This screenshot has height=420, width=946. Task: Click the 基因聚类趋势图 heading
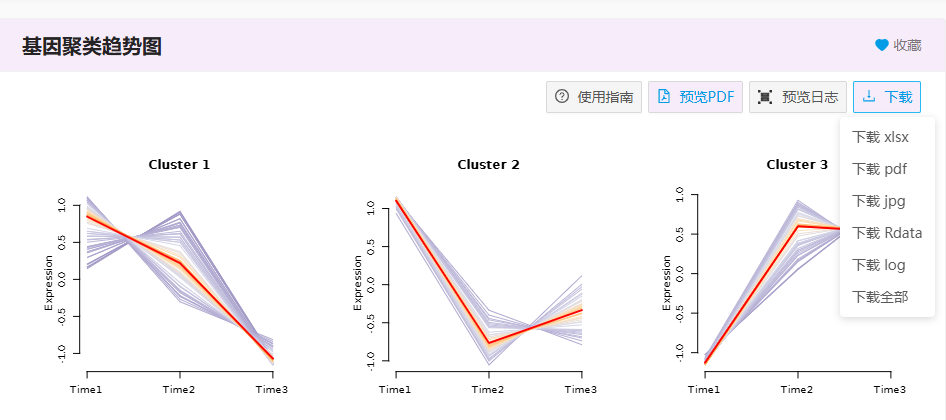[91, 46]
